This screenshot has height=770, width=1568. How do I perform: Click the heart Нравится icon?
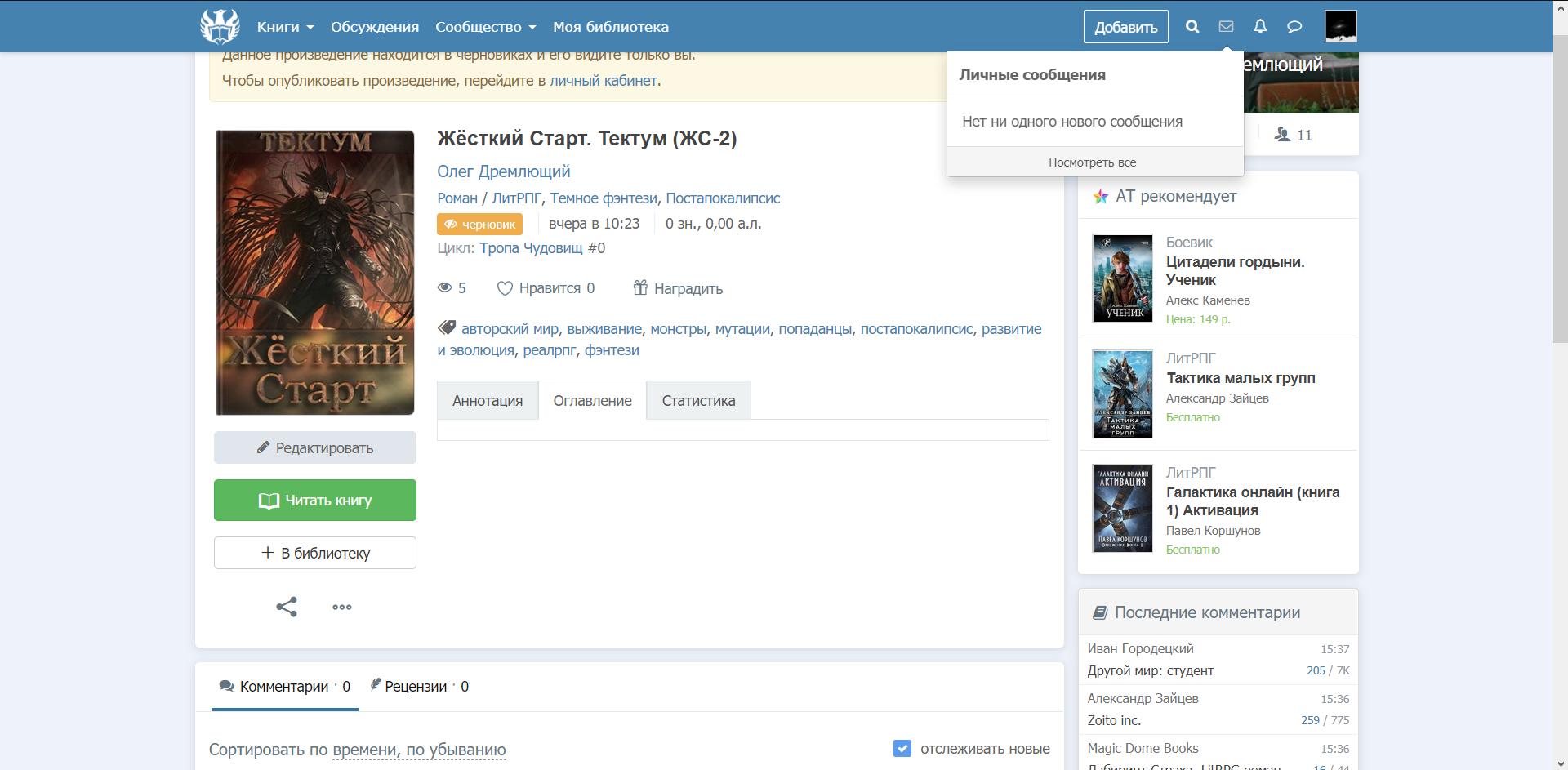point(505,288)
